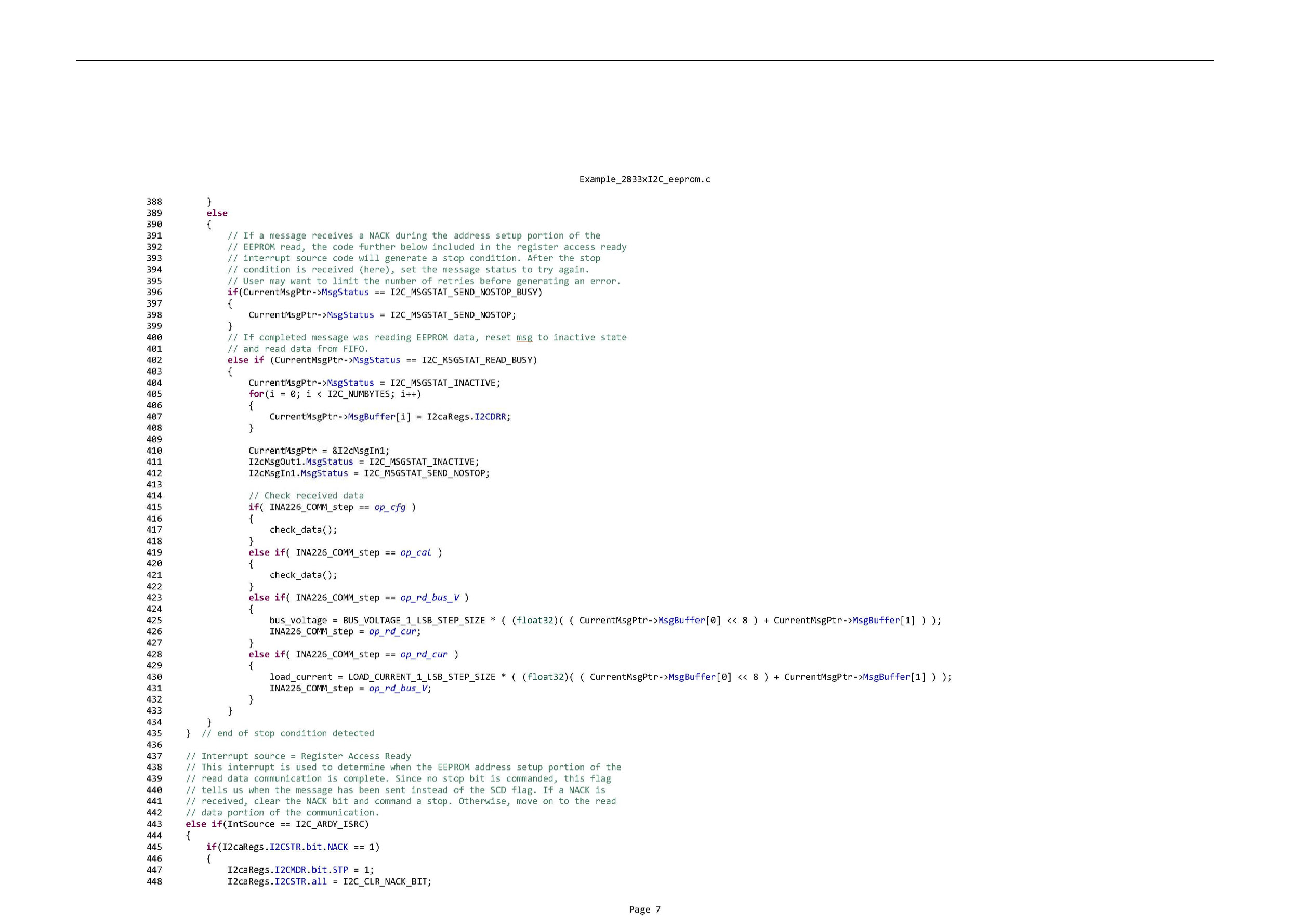Click &I2cMsgIn1 on line 410
This screenshot has height=924, width=1290.
[x=360, y=451]
